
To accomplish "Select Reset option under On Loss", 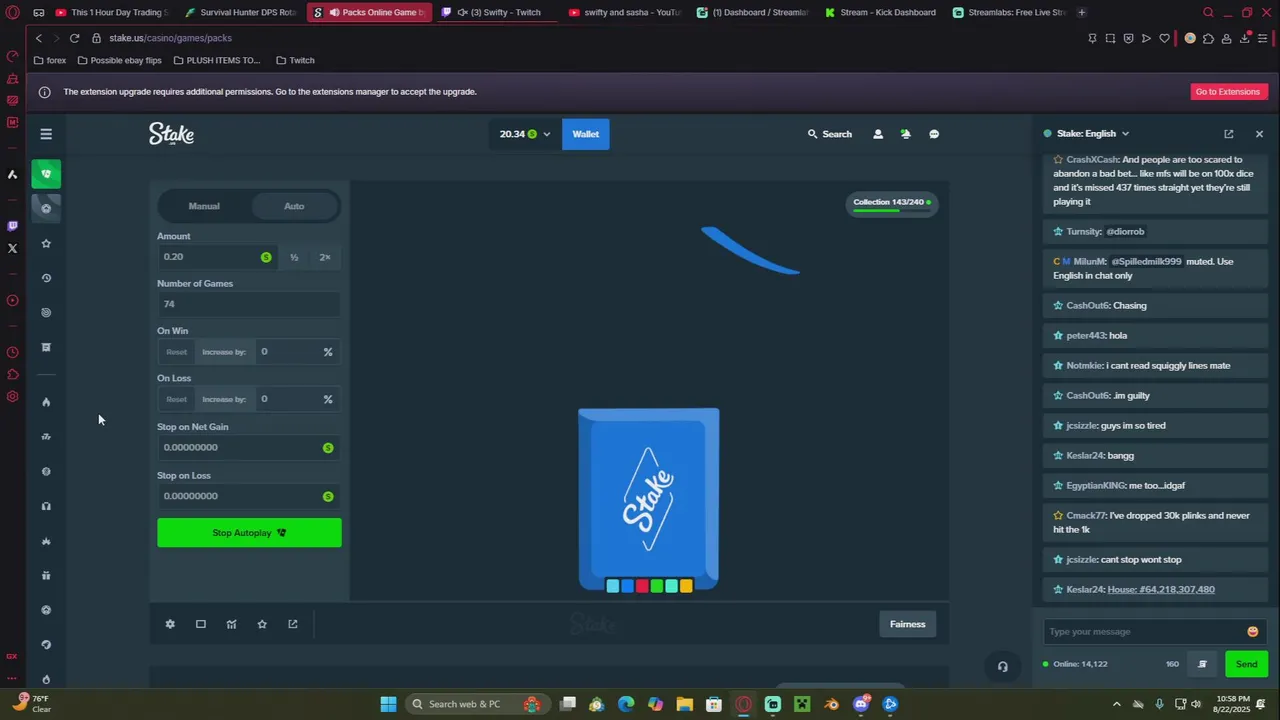I will point(177,399).
